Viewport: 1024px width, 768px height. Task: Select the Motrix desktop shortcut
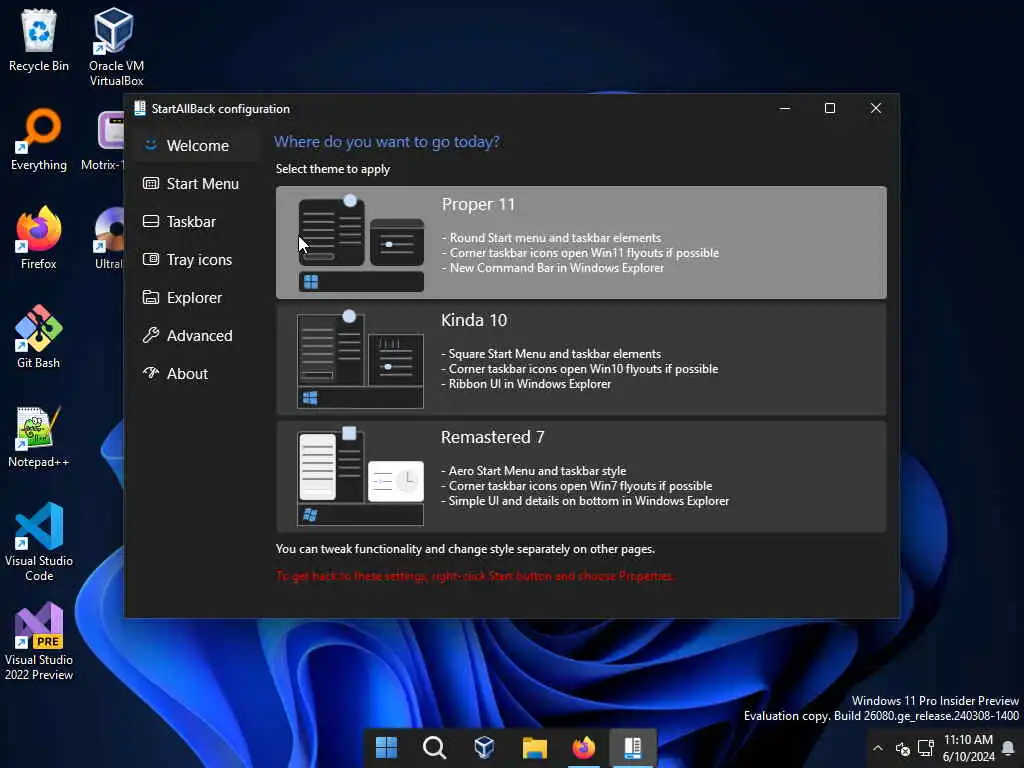pyautogui.click(x=103, y=140)
